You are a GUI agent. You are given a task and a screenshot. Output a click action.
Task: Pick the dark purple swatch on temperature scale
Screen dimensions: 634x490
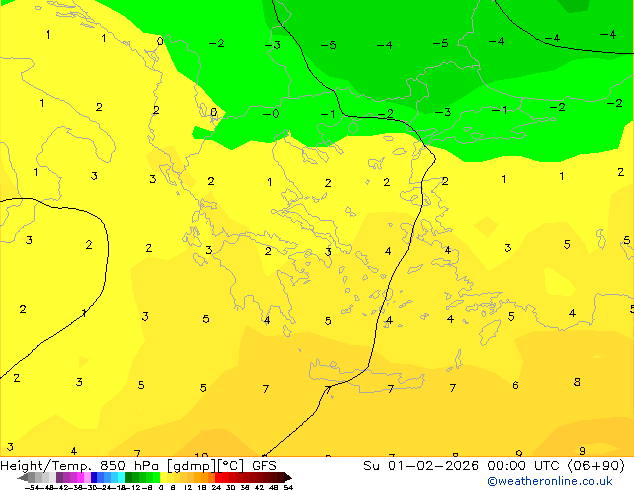tap(59, 477)
